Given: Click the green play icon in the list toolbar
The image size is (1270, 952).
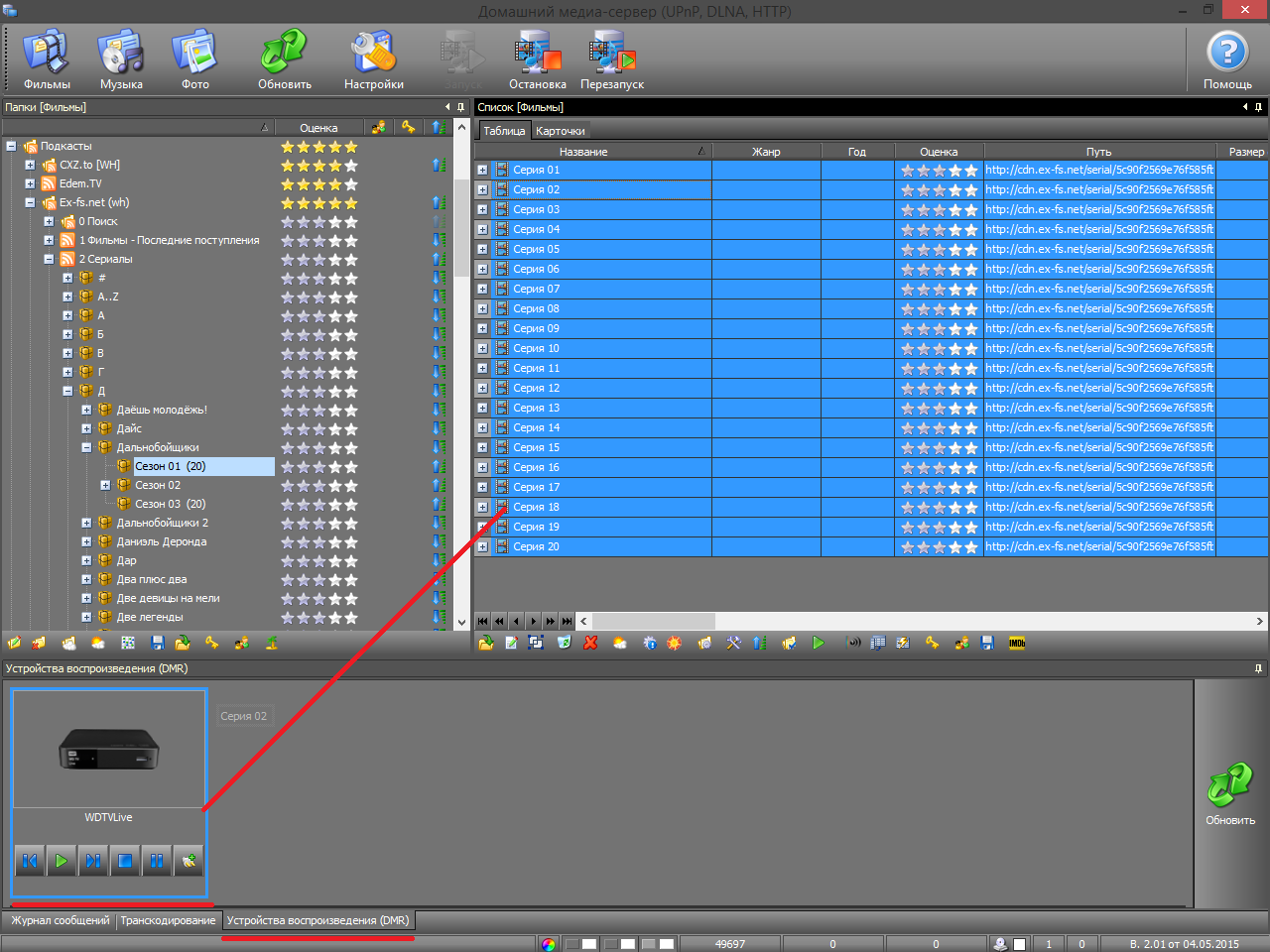Looking at the screenshot, I should point(818,644).
